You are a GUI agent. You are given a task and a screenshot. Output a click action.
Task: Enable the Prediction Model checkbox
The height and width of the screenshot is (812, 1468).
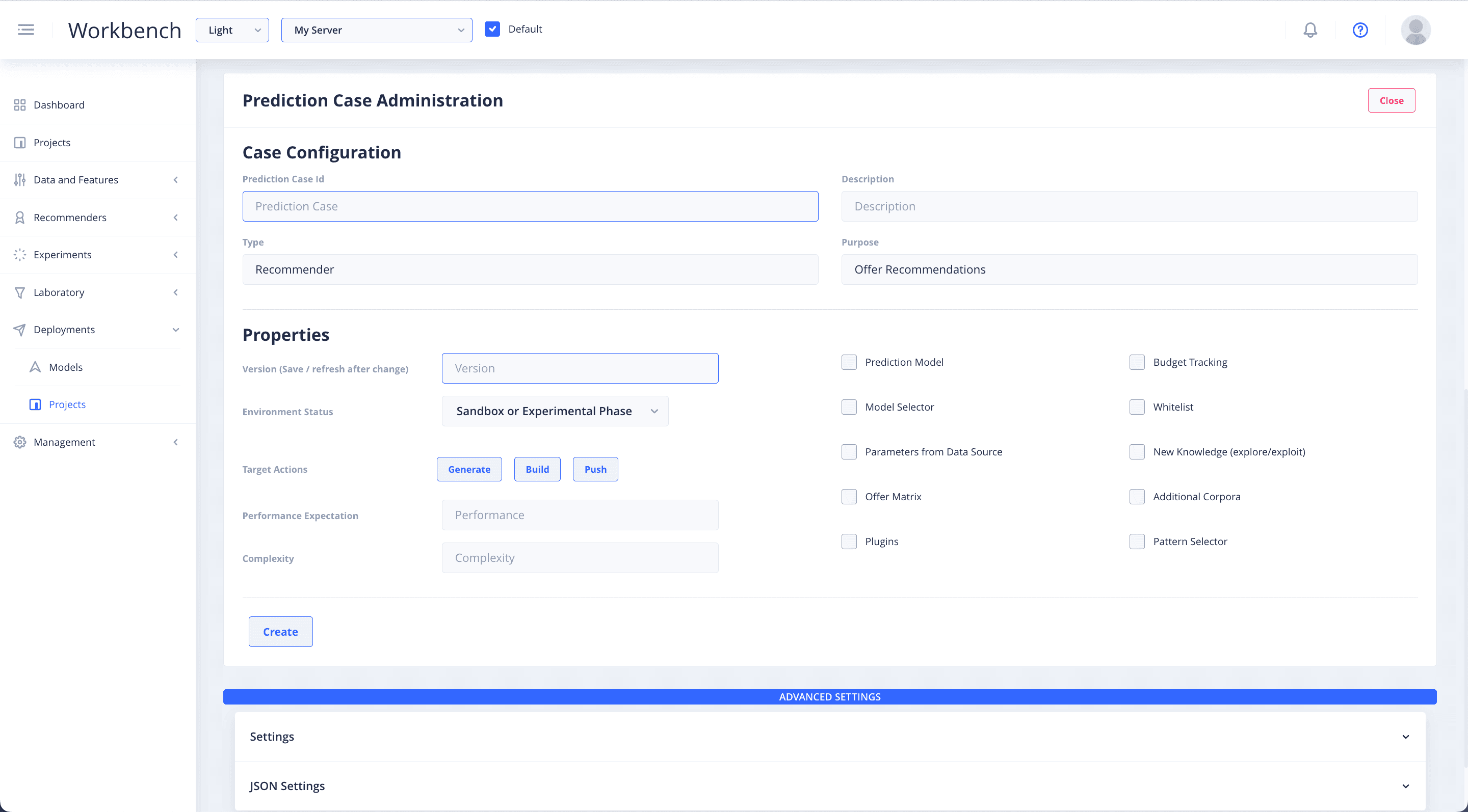coord(849,362)
